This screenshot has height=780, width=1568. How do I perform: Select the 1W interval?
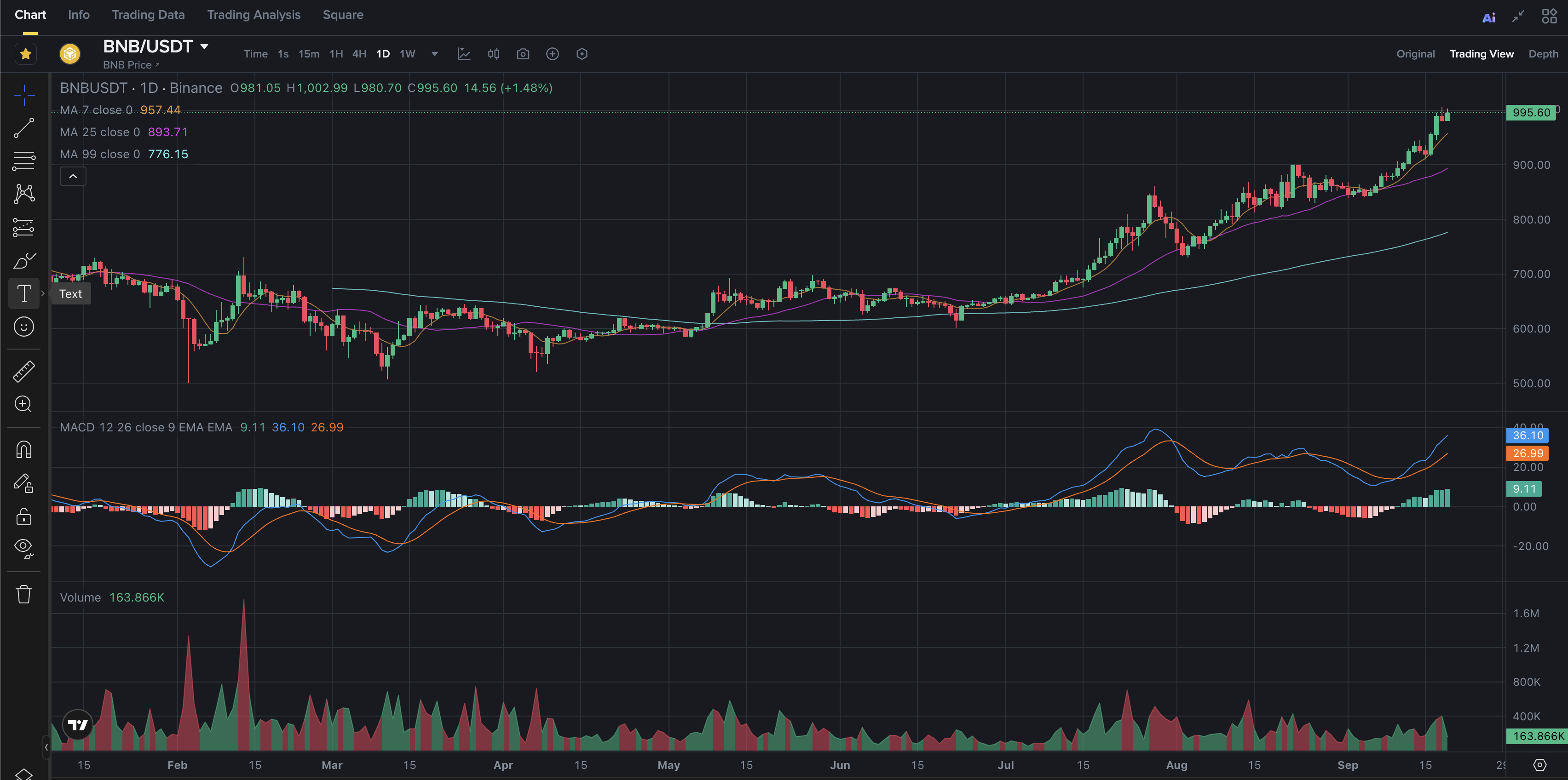pos(407,54)
